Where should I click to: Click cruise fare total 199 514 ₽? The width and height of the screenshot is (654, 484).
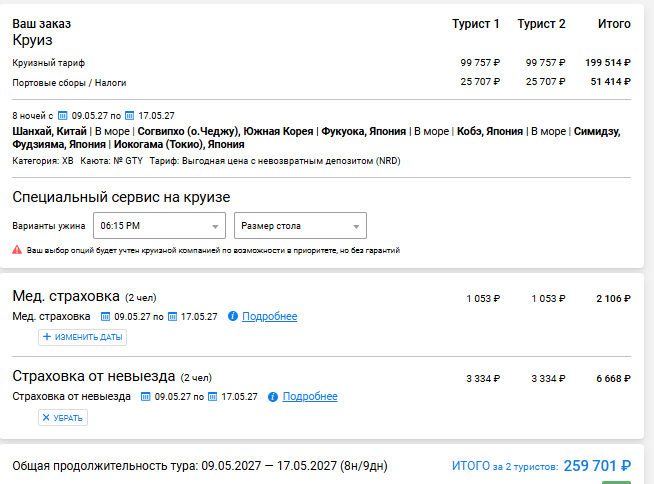(x=608, y=63)
